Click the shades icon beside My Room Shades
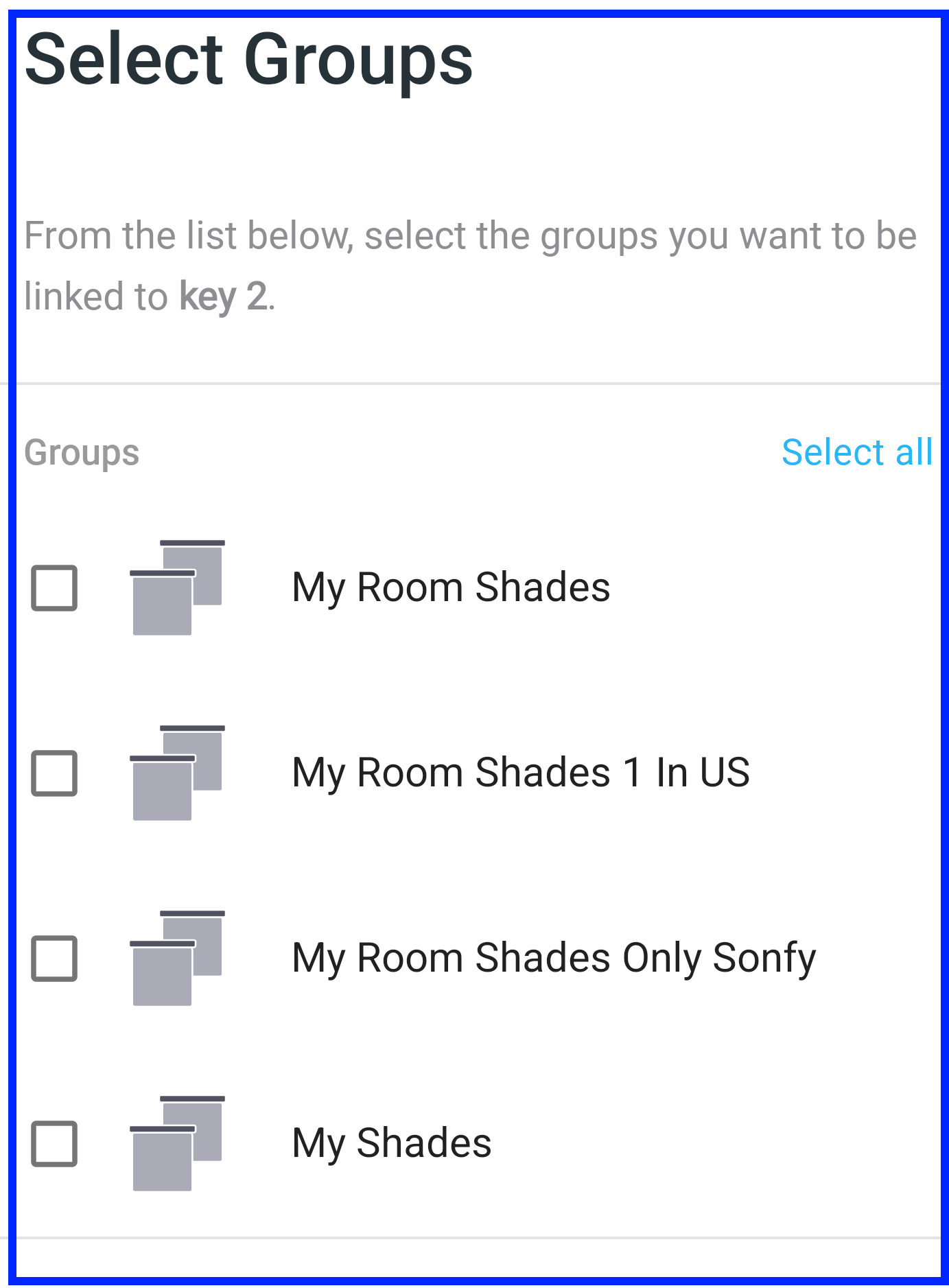 pos(177,587)
